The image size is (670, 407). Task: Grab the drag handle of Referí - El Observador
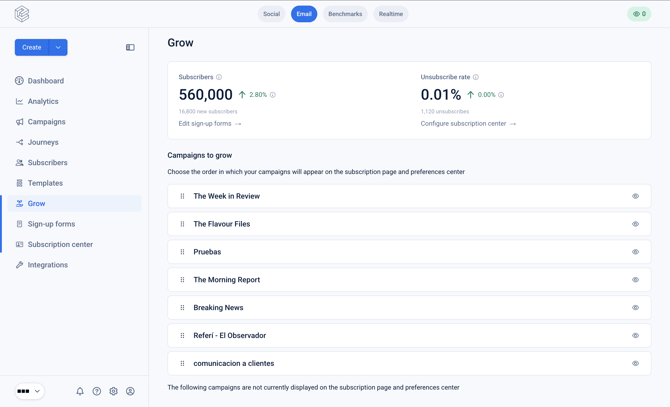pyautogui.click(x=182, y=336)
